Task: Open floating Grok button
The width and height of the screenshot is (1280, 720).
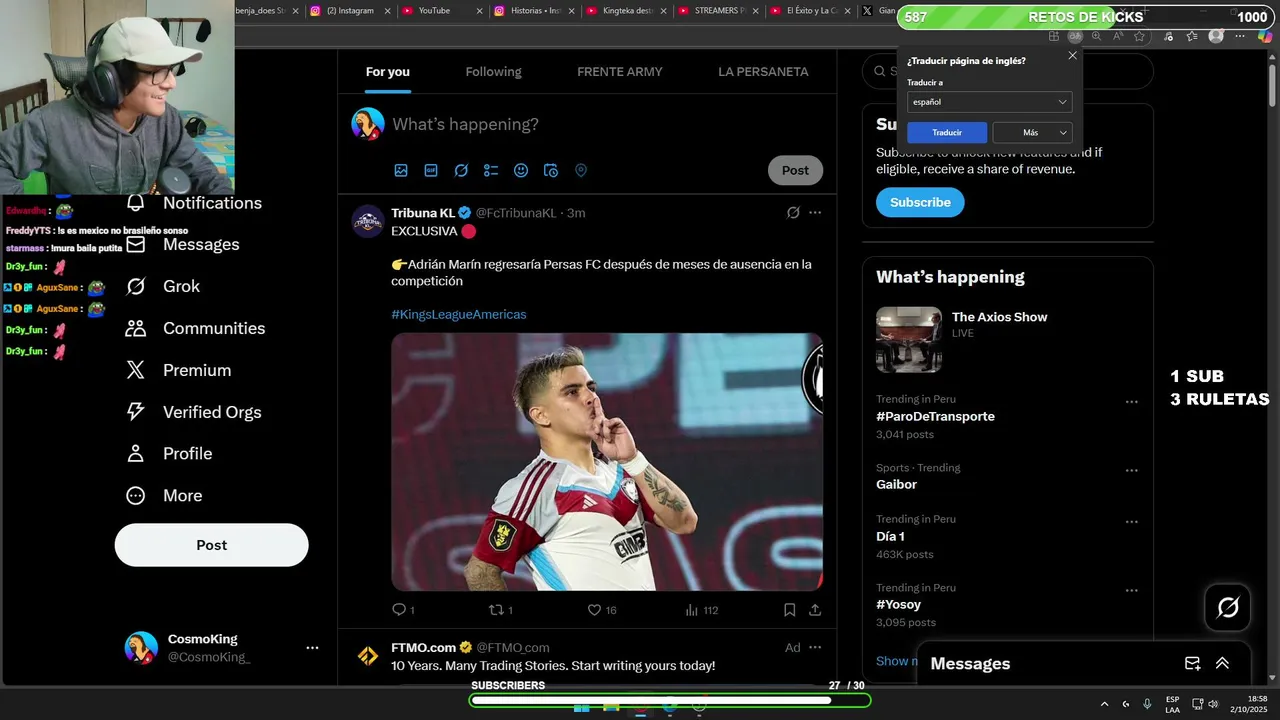Action: pos(1228,607)
